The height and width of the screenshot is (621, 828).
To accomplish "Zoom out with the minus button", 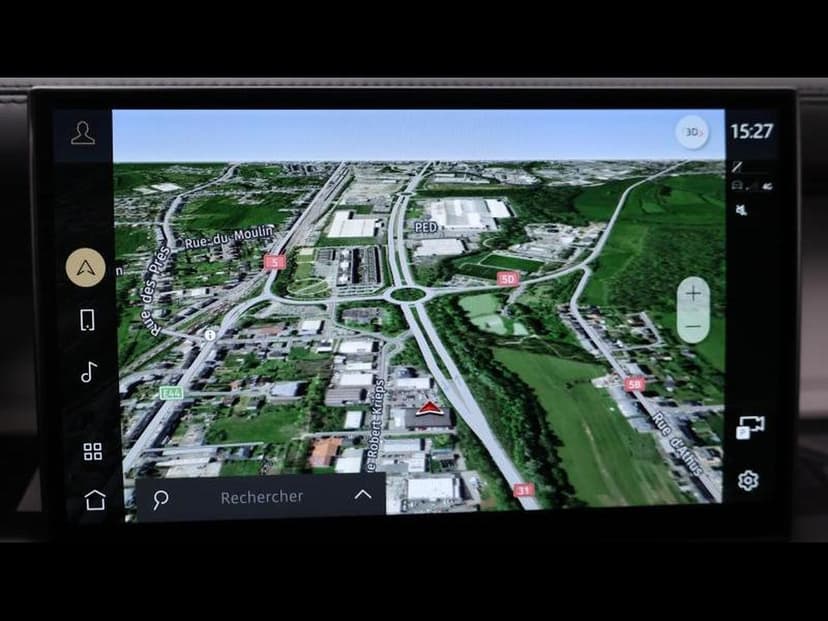I will click(693, 326).
